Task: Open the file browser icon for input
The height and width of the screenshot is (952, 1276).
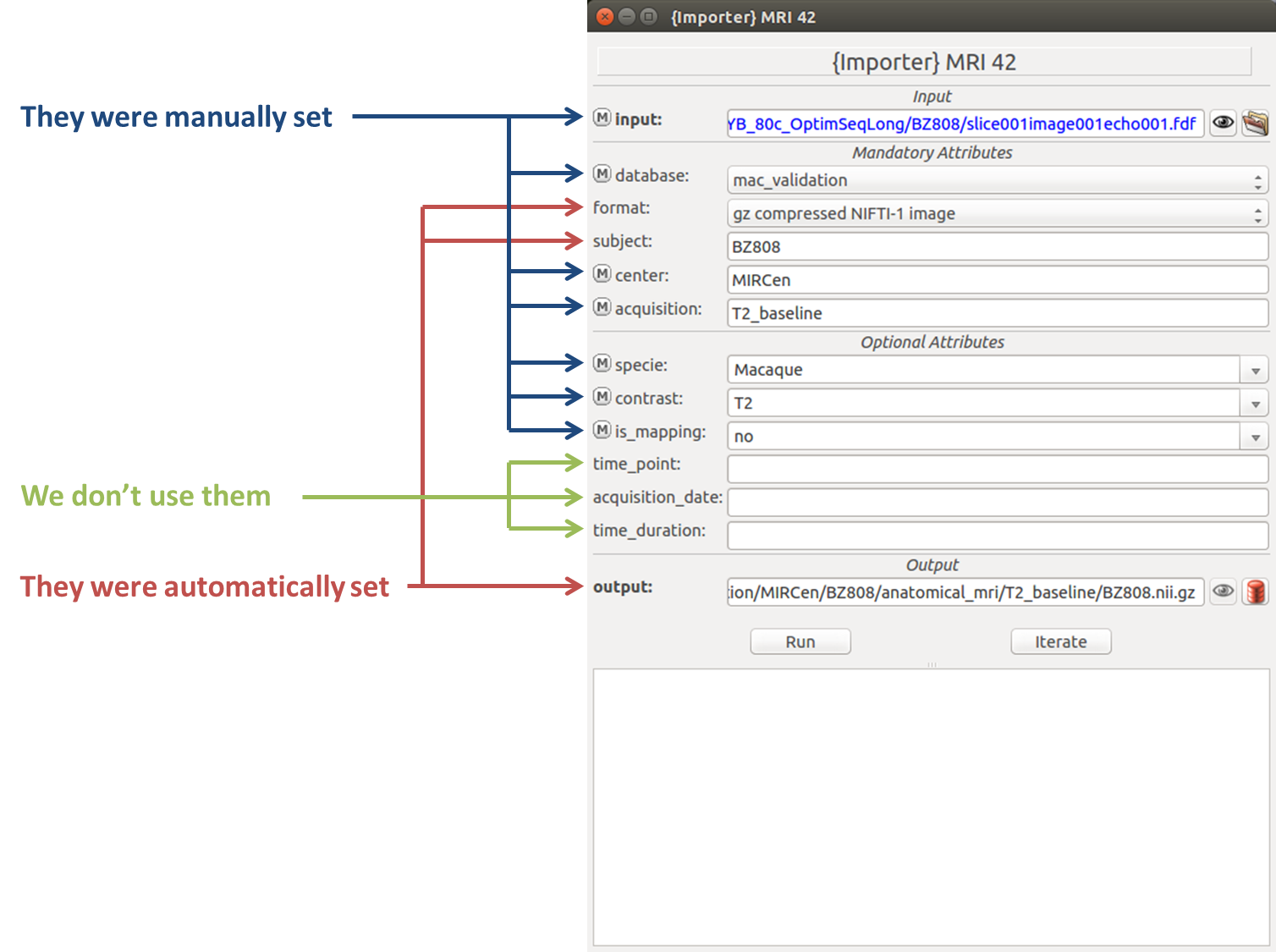Action: point(1256,123)
